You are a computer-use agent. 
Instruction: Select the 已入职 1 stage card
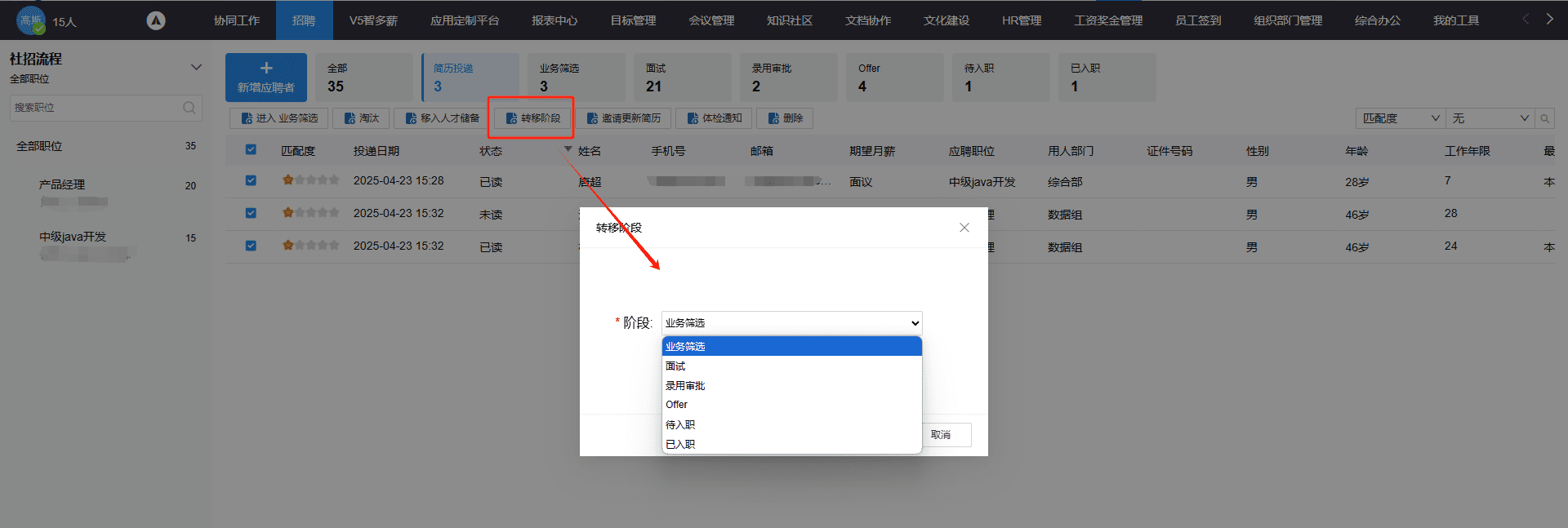click(x=1107, y=78)
